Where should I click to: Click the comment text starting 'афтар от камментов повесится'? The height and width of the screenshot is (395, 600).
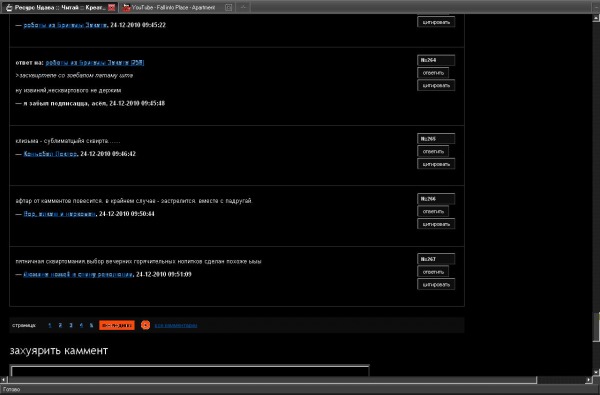pos(134,201)
